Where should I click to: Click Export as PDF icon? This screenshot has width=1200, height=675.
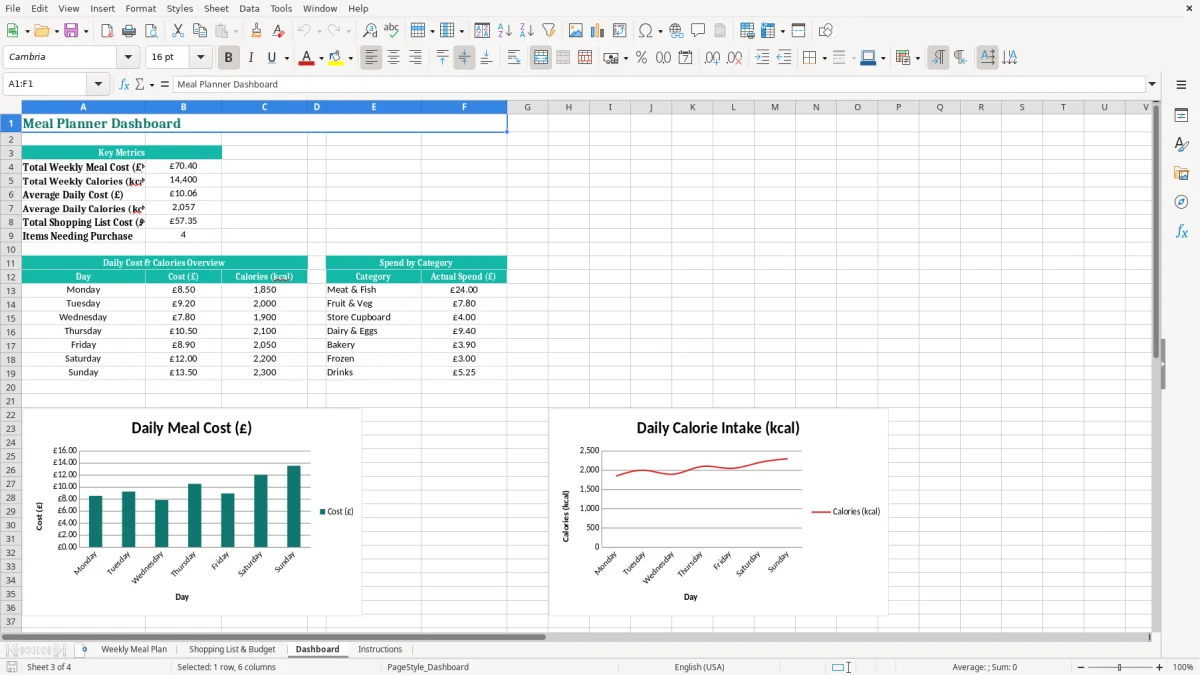tap(107, 31)
